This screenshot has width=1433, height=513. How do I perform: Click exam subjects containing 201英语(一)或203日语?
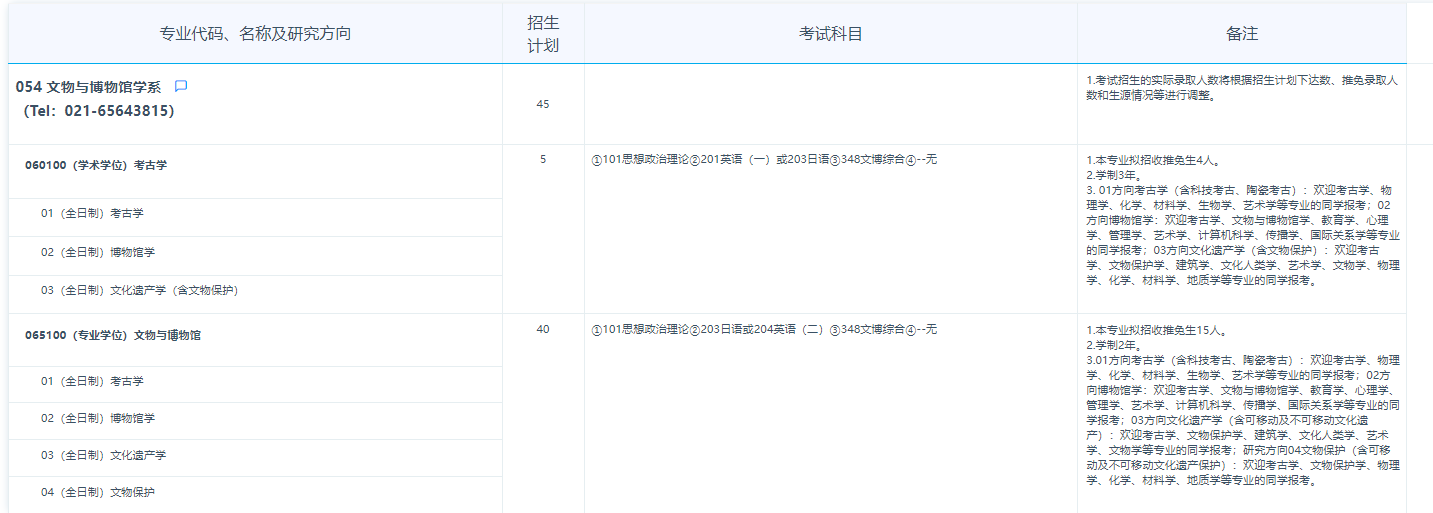tap(764, 159)
